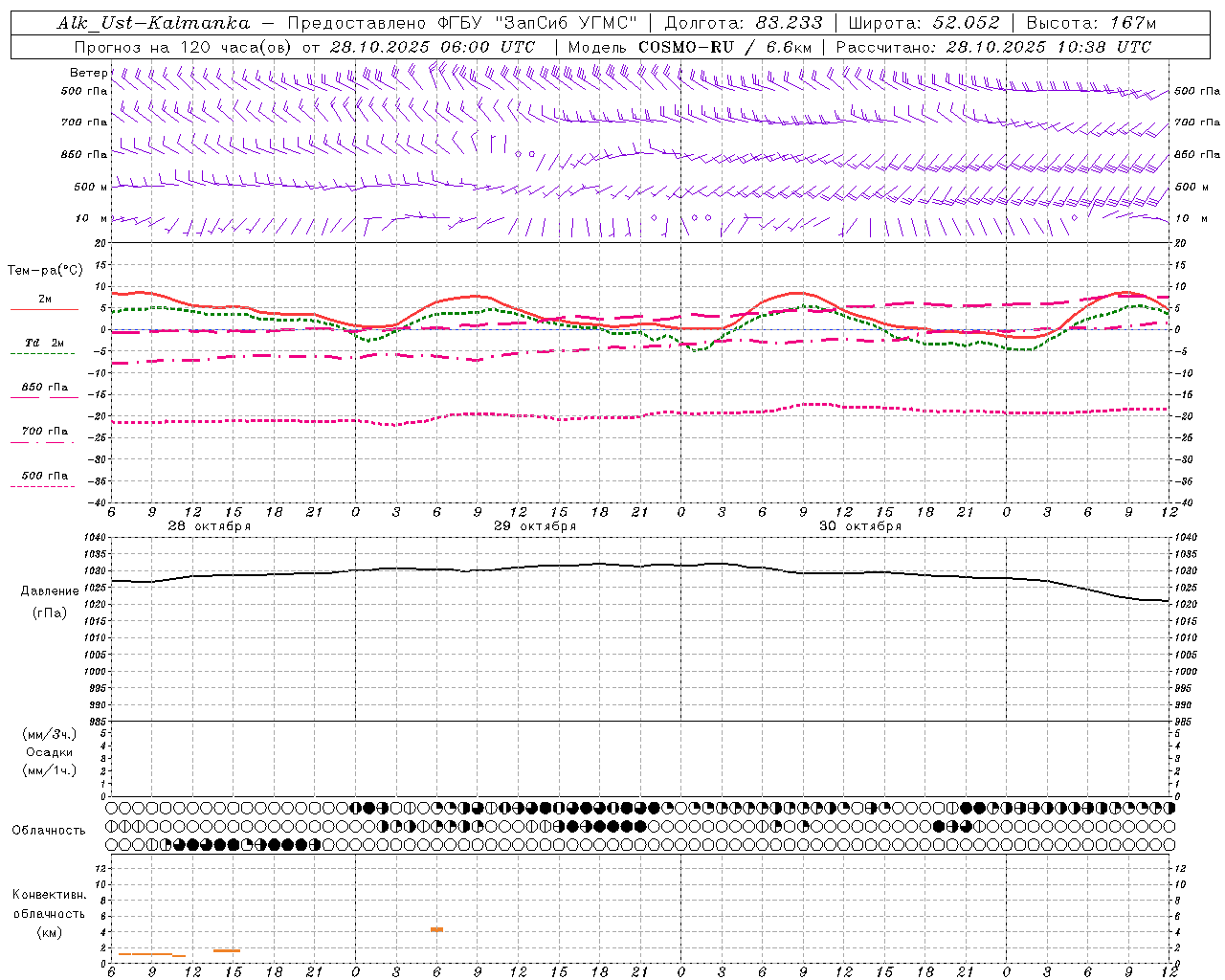This screenshot has height=980, width=1225.
Task: Click the Долгота: 83.233 value
Action: click(744, 23)
